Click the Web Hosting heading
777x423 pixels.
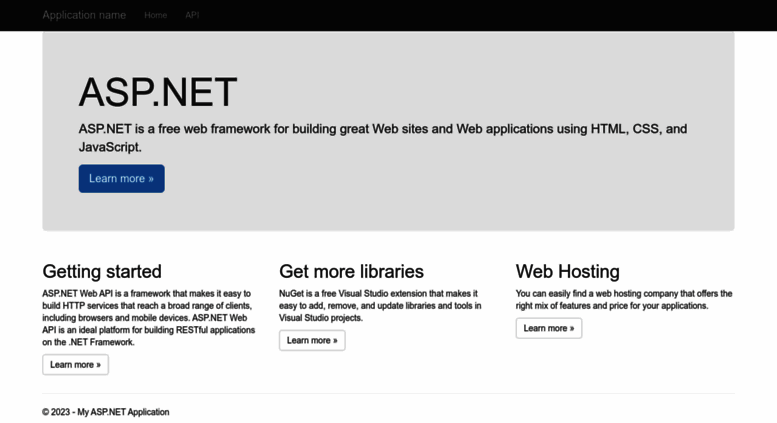[x=568, y=271]
